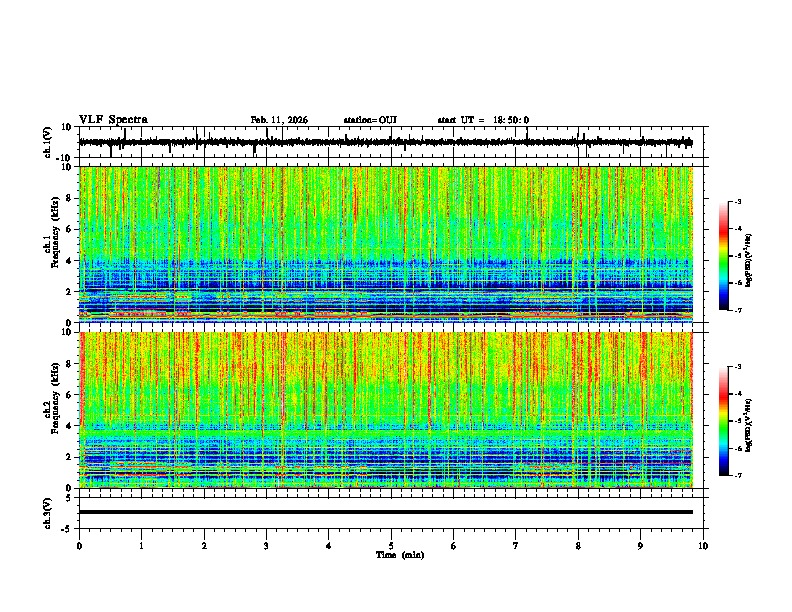Click tick label 1 on the Time axis
This screenshot has height=612, width=792.
(141, 546)
